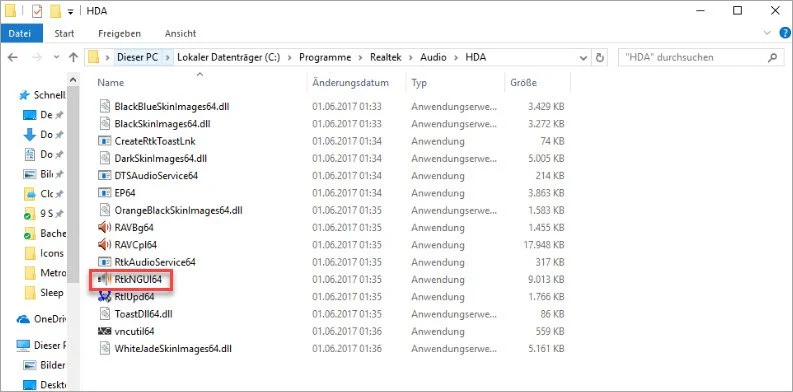Select the DTSAudioService64 application icon
The height and width of the screenshot is (392, 793).
pos(104,176)
